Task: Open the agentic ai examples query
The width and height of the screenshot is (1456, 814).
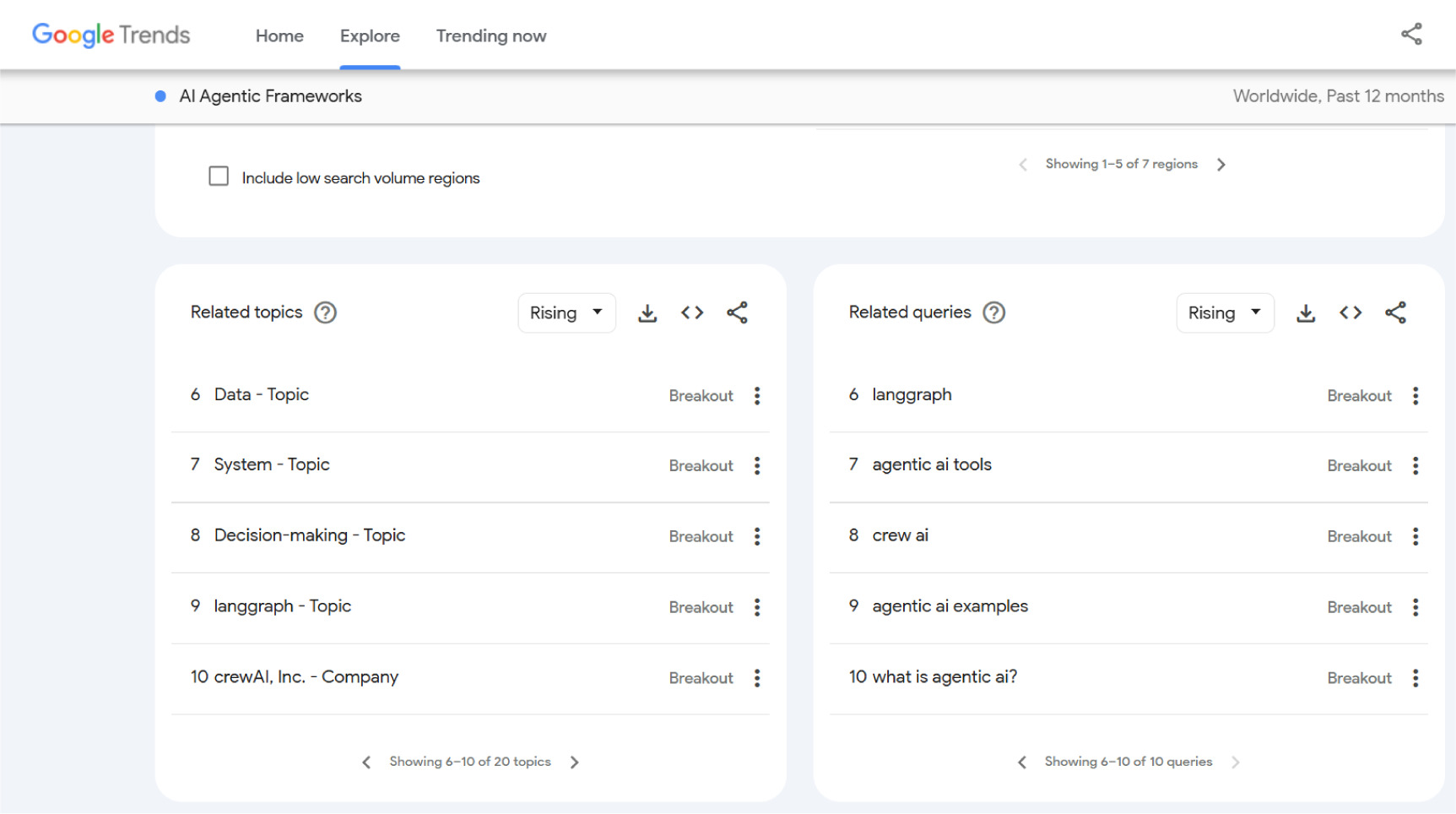Action: [950, 606]
